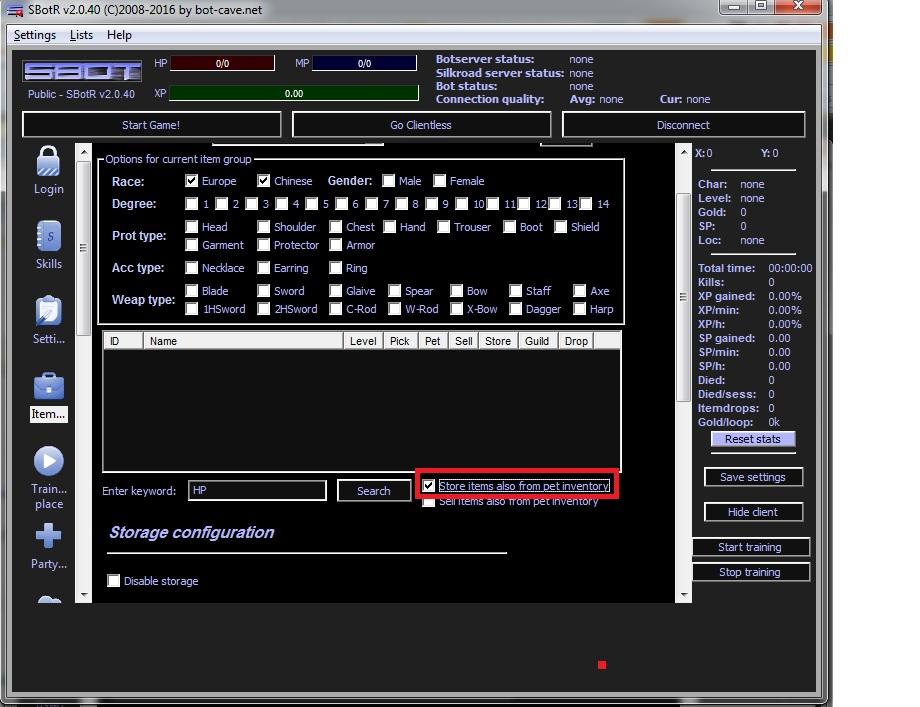920x707 pixels.
Task: Open the Party plus sidebar icon
Action: (x=49, y=536)
